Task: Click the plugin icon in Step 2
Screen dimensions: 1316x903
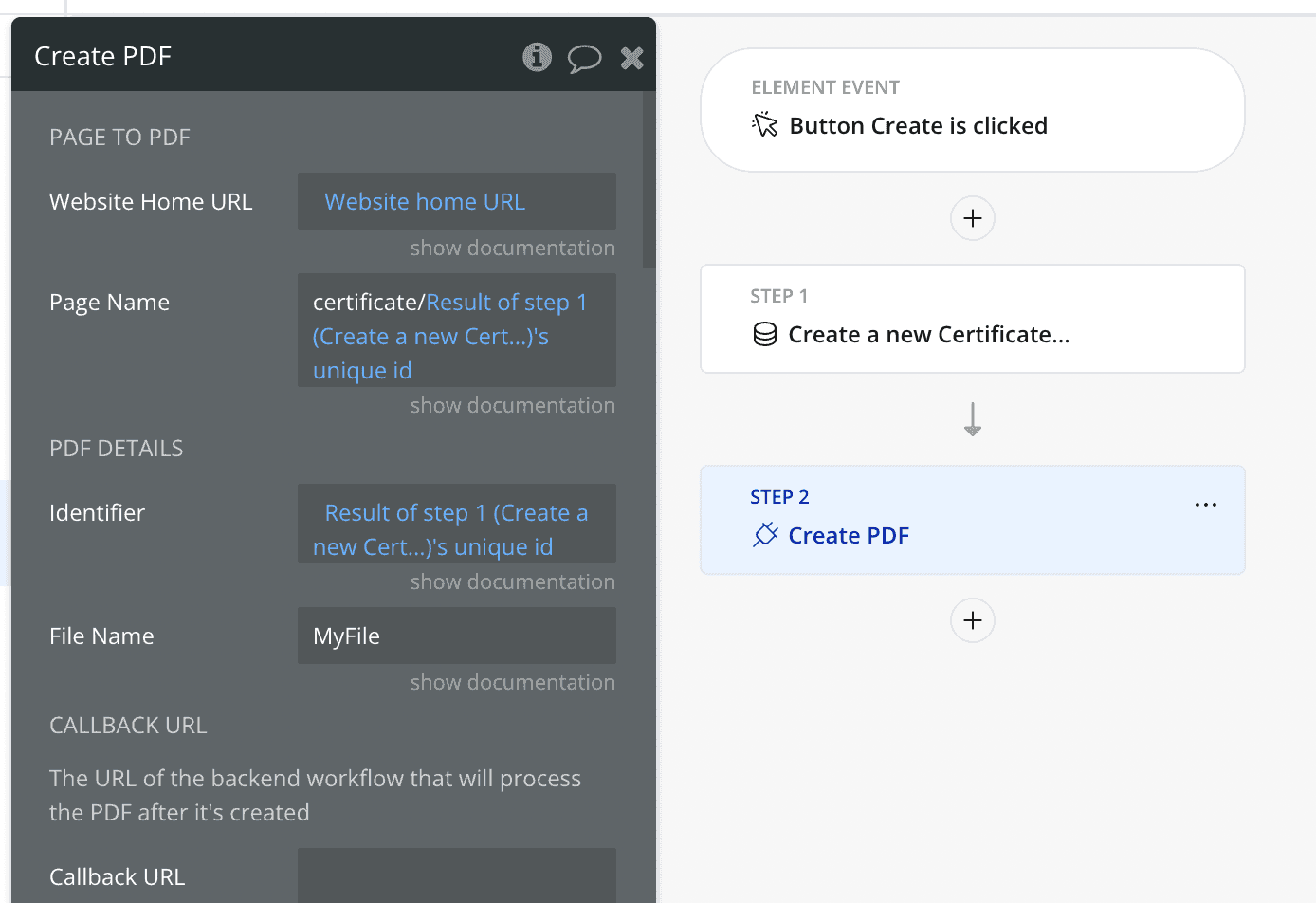Action: point(765,535)
